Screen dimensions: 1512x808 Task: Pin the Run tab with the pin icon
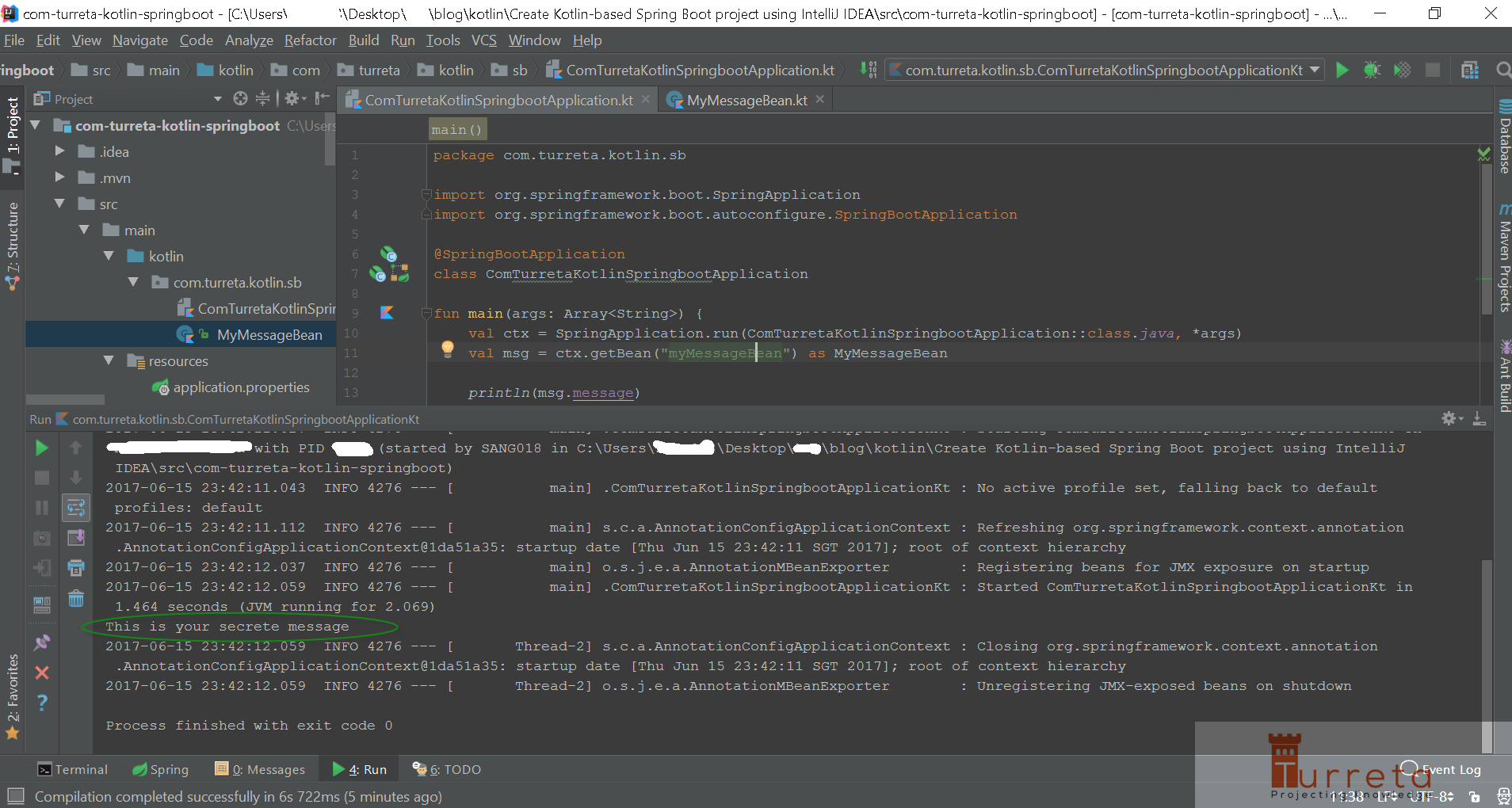[x=42, y=642]
